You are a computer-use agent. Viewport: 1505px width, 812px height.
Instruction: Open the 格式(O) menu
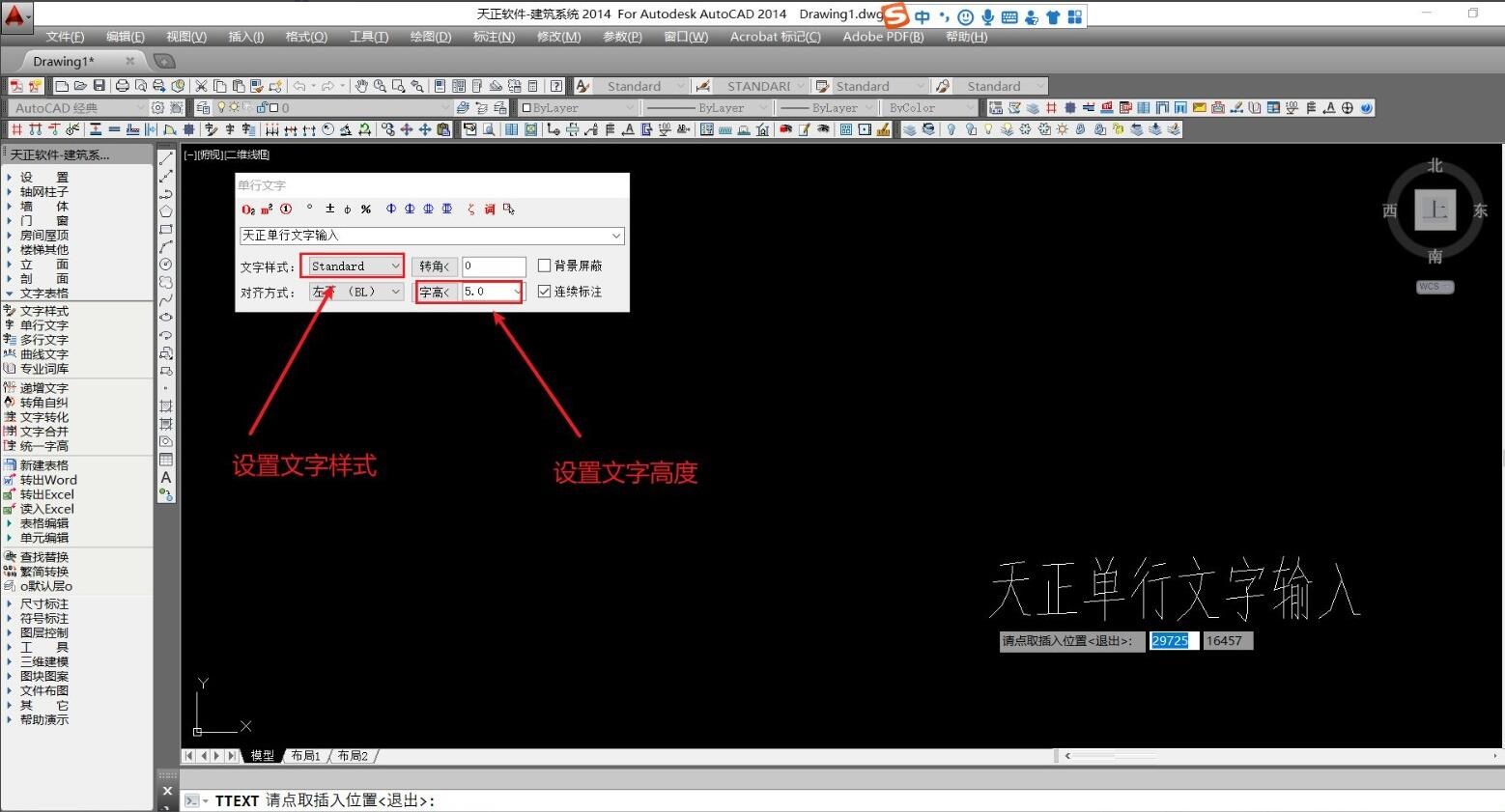pos(306,37)
